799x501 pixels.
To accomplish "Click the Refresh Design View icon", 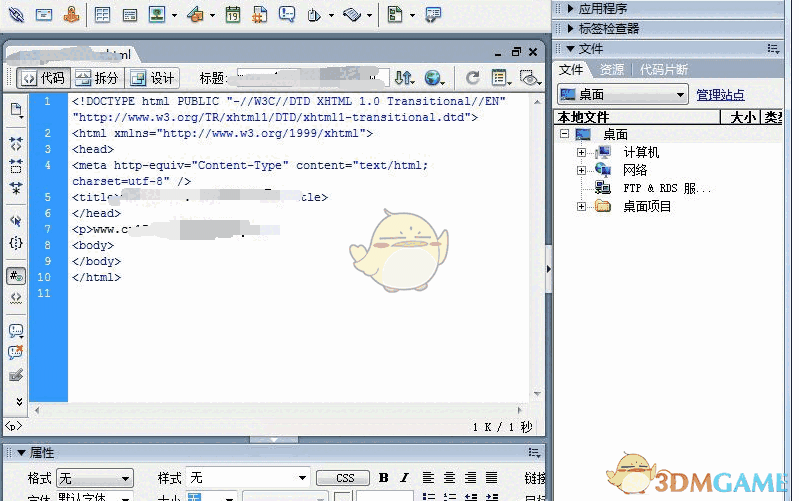I will tap(473, 78).
